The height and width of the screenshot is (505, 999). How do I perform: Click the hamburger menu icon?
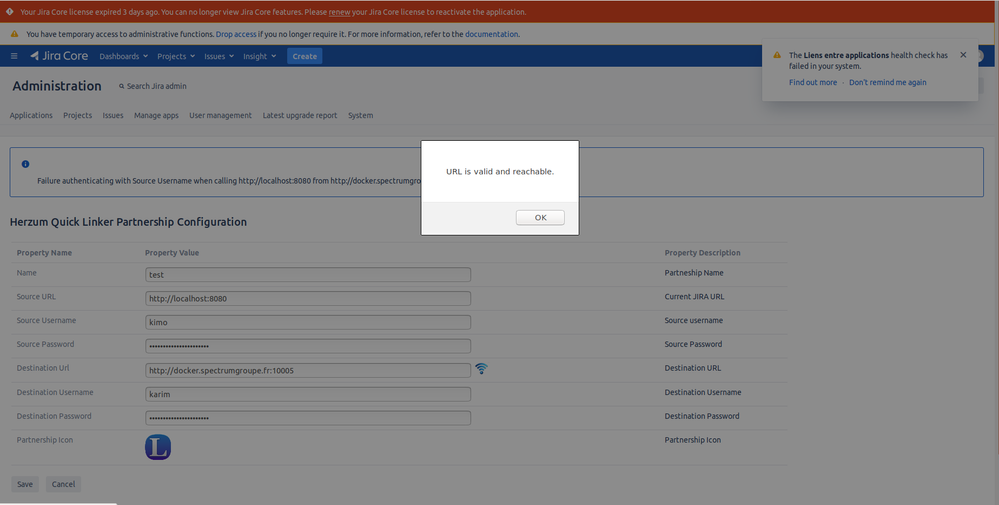coord(14,56)
